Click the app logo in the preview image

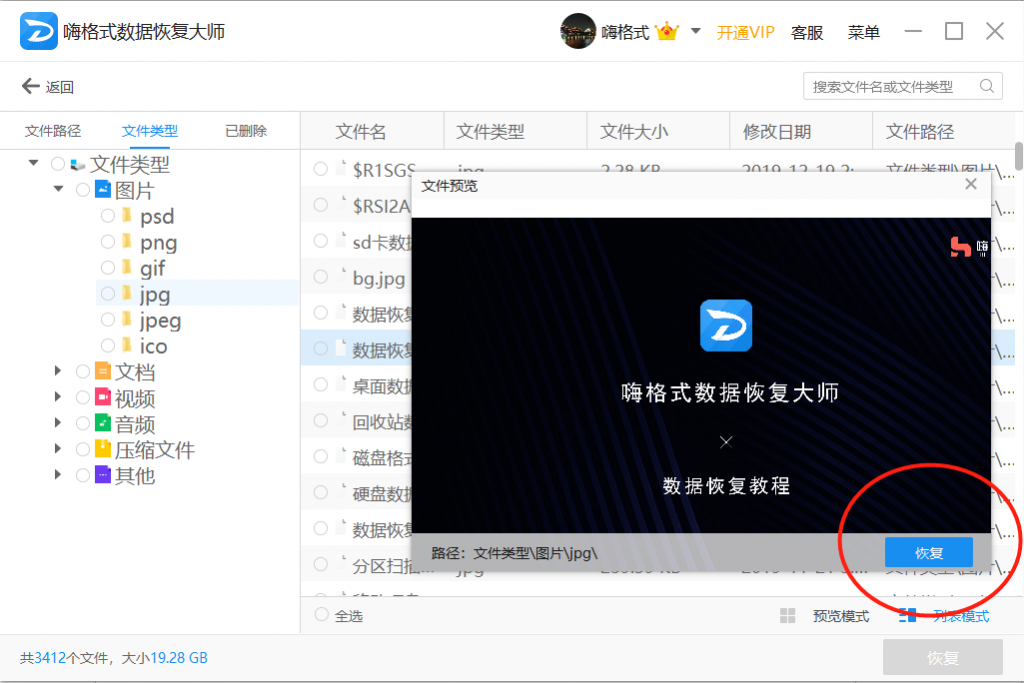pos(726,325)
